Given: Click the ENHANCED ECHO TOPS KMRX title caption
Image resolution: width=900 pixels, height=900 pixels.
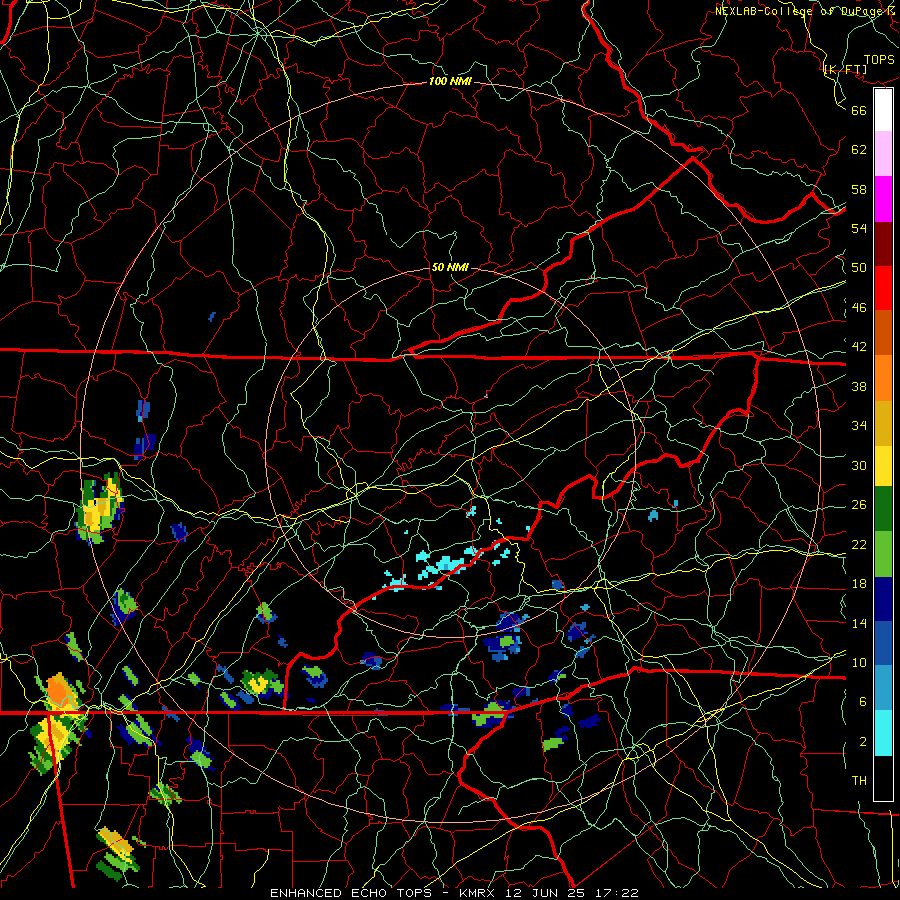Looking at the screenshot, I should [x=454, y=893].
